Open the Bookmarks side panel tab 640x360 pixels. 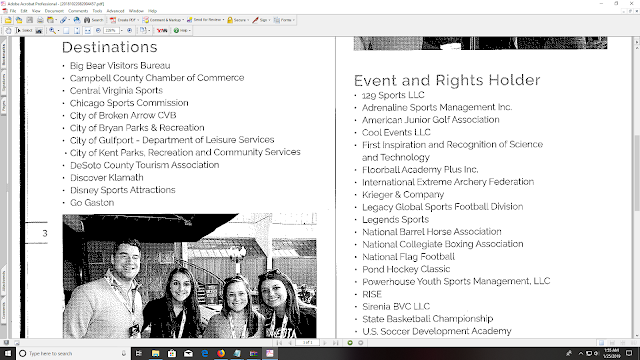click(4, 55)
